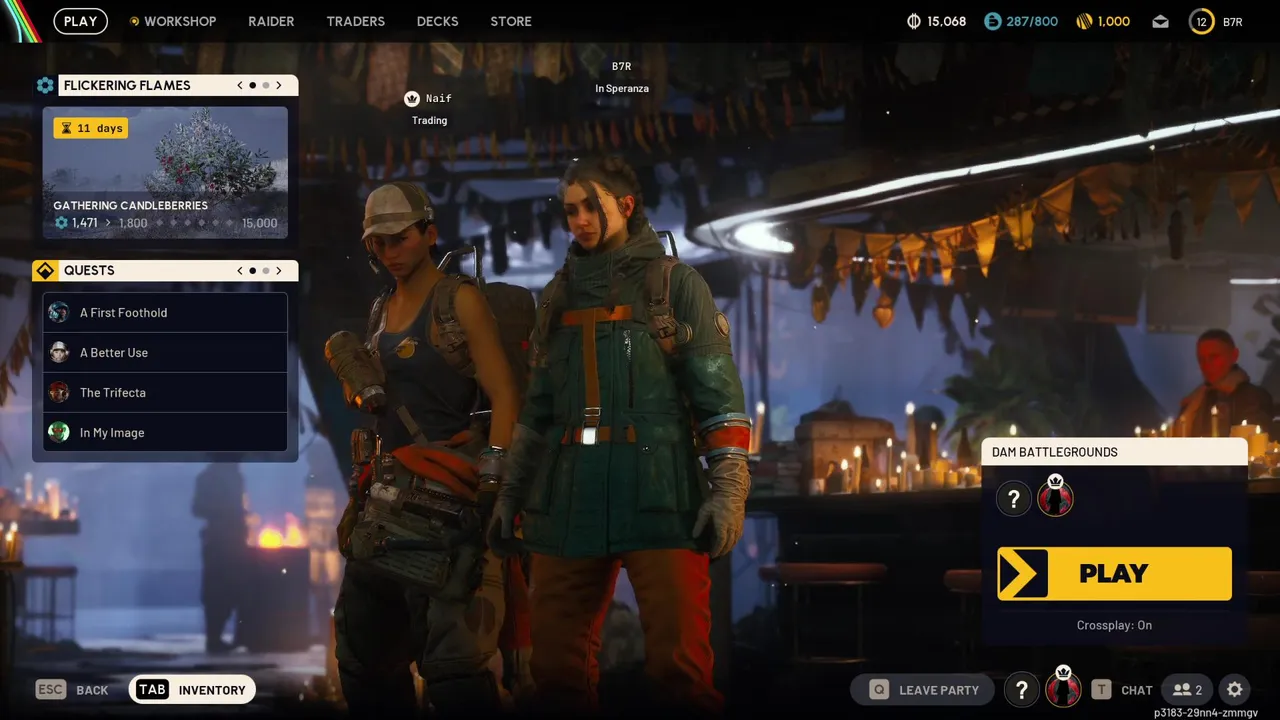The height and width of the screenshot is (720, 1280).
Task: Open the Decks tab
Action: point(437,21)
